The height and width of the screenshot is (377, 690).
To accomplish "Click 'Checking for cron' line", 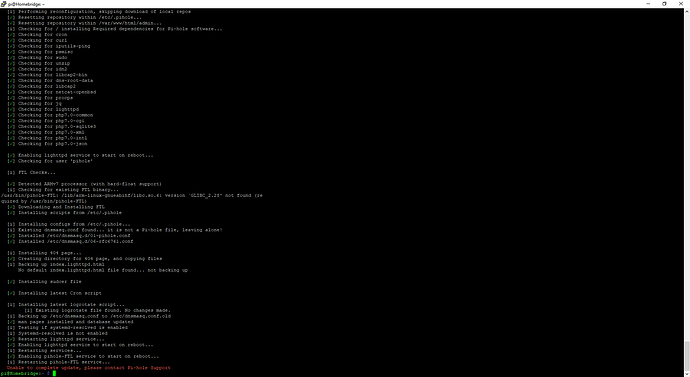I will tap(37, 35).
